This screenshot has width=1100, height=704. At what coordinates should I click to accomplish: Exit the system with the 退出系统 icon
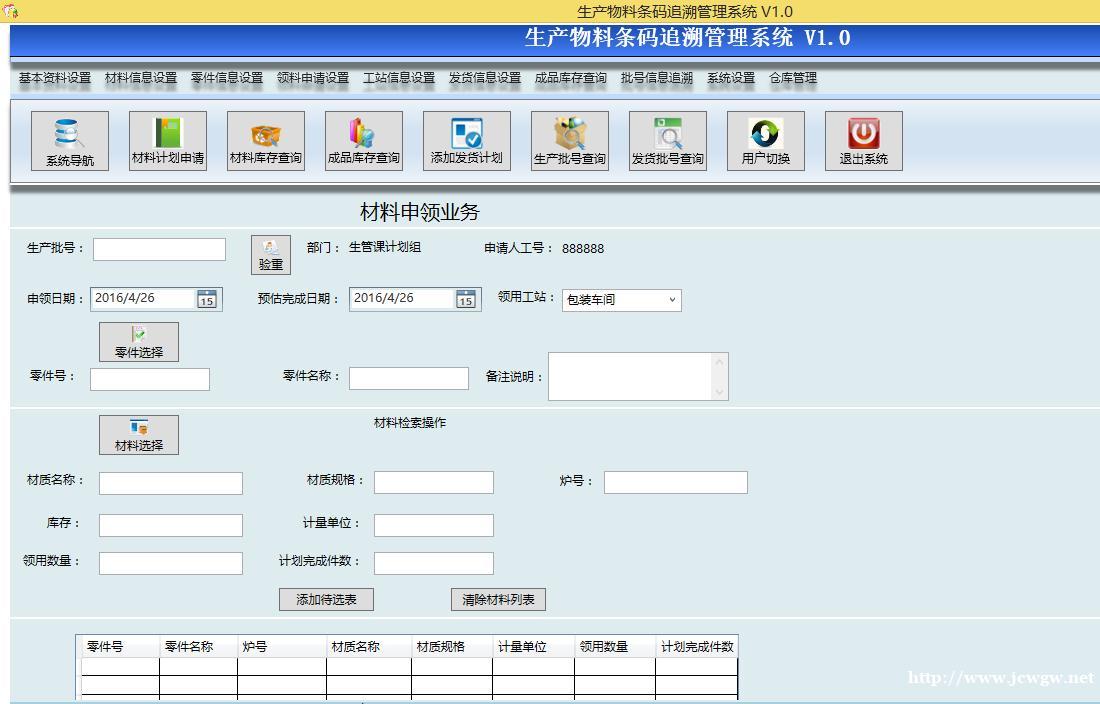[862, 140]
